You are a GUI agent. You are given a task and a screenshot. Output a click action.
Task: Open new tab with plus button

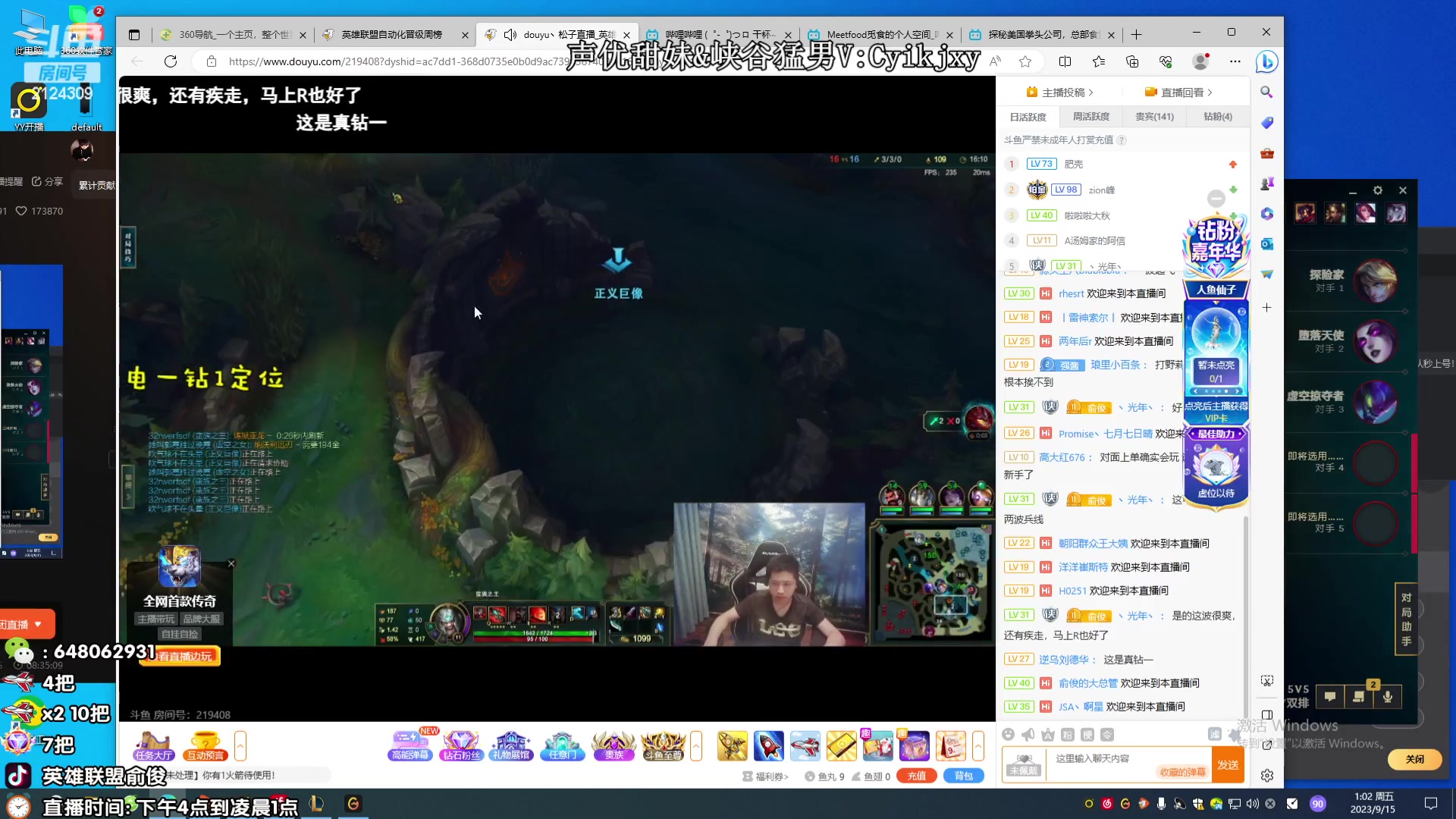point(1136,34)
